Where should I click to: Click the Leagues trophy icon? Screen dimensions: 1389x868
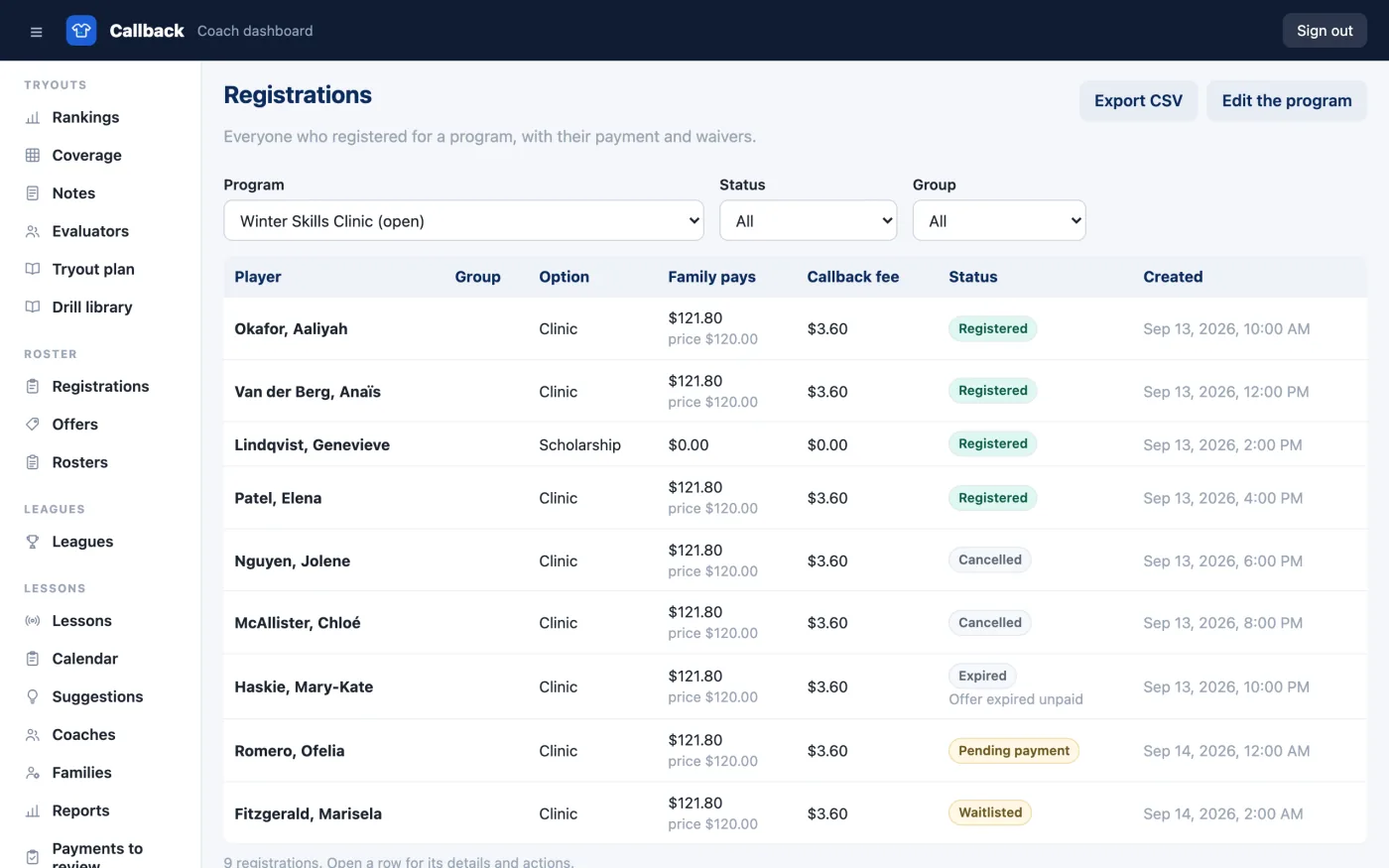(x=33, y=542)
